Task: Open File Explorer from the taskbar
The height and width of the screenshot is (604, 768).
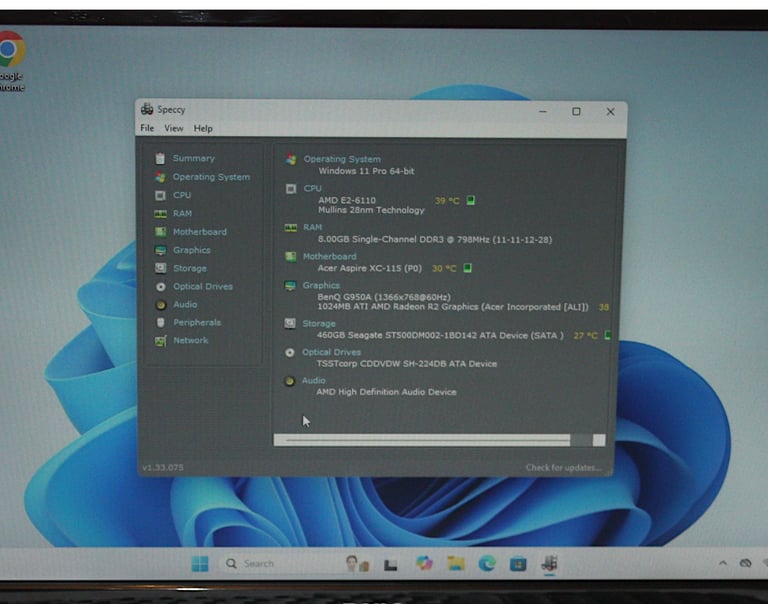Action: coord(456,564)
